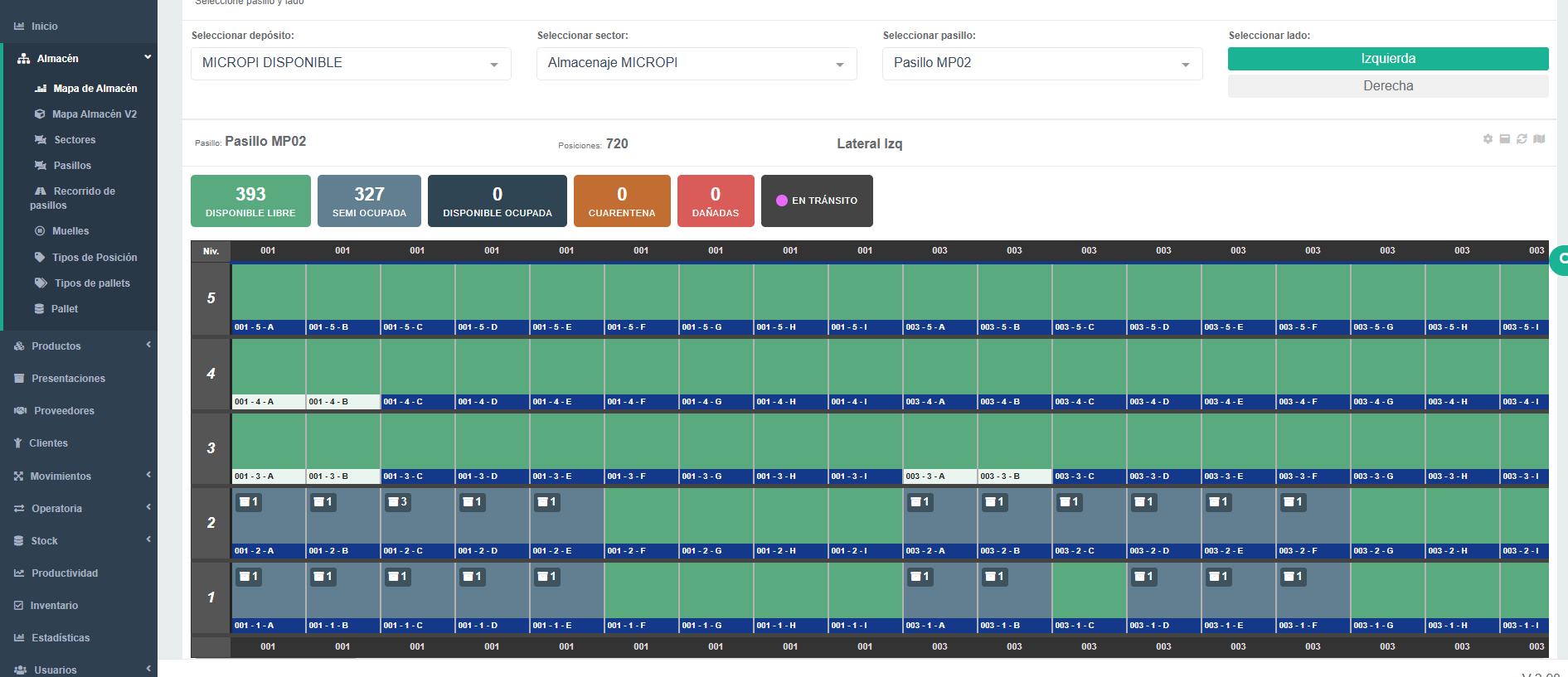Click the Almacén sitemap icon
Screen dimensions: 1568x677
click(23, 59)
